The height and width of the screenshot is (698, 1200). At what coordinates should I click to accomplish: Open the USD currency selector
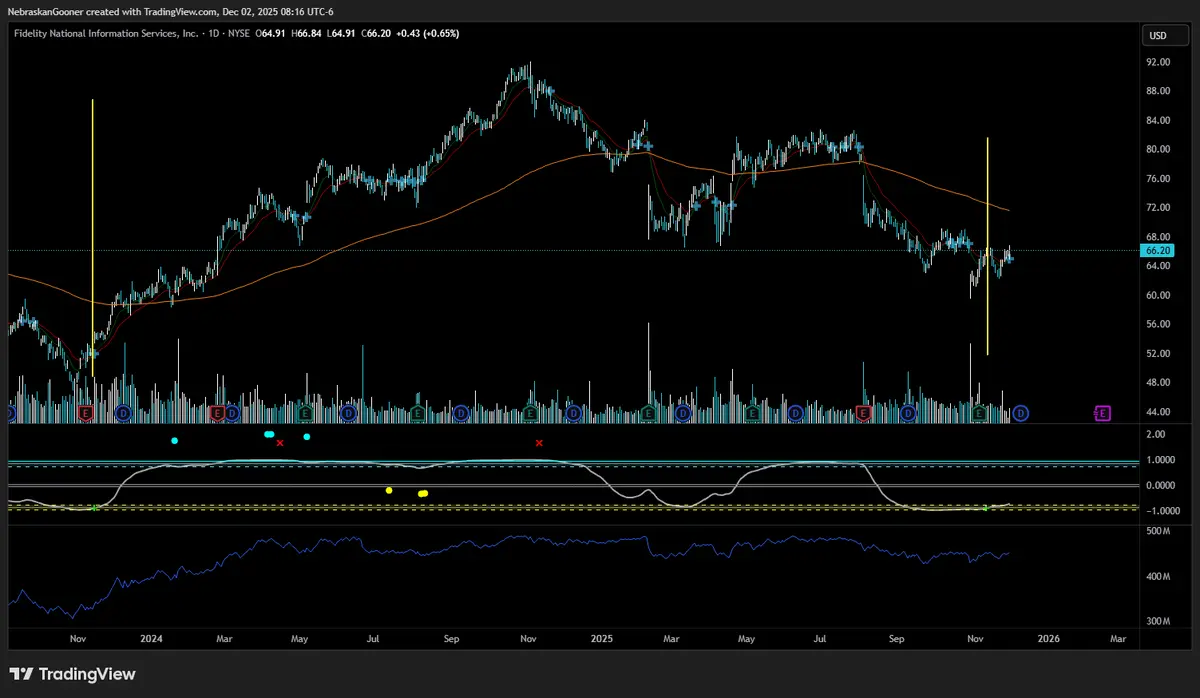click(1158, 36)
